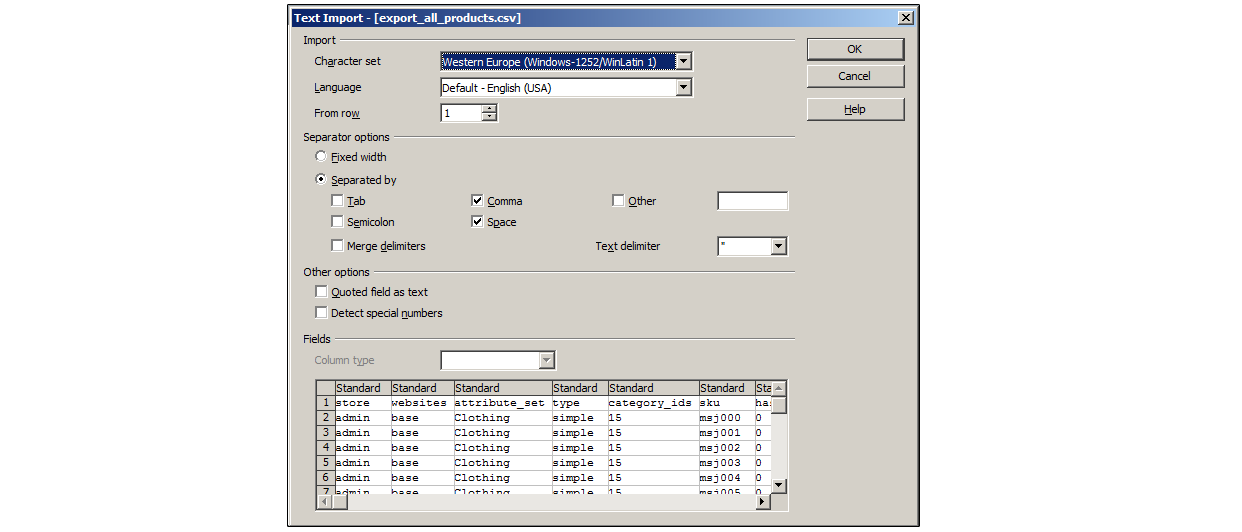Select the 'category_ids' column Standard header
The image size is (1242, 532).
click(652, 388)
